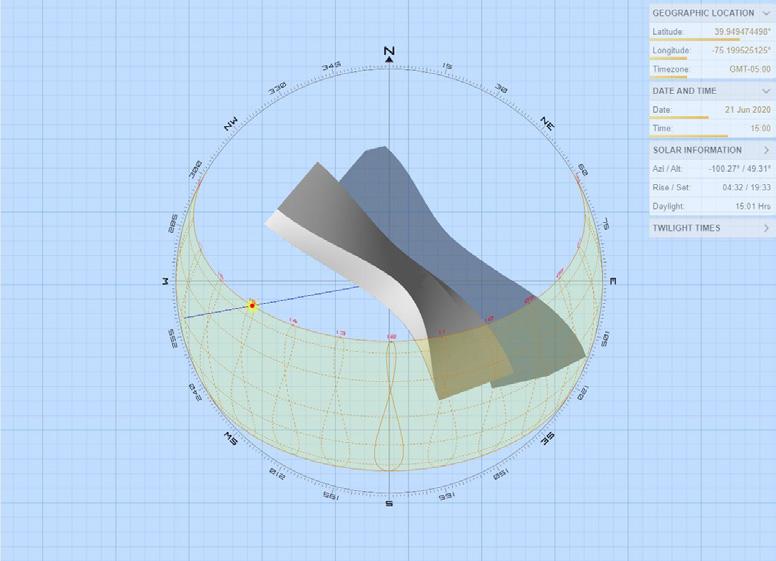The image size is (776, 561).
Task: Click the Latitude value field
Action: click(742, 32)
